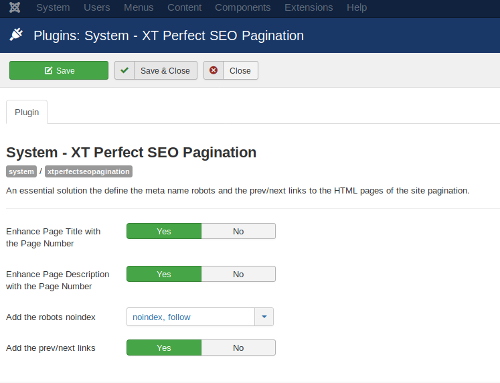
Task: Click the plugin description paragraph text
Action: point(237,191)
